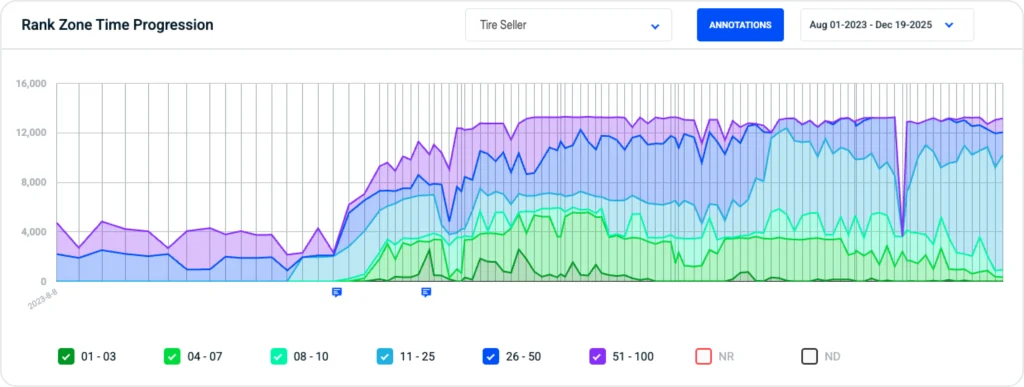Click the 16,000 y-axis label
The image size is (1024, 387).
tap(31, 84)
